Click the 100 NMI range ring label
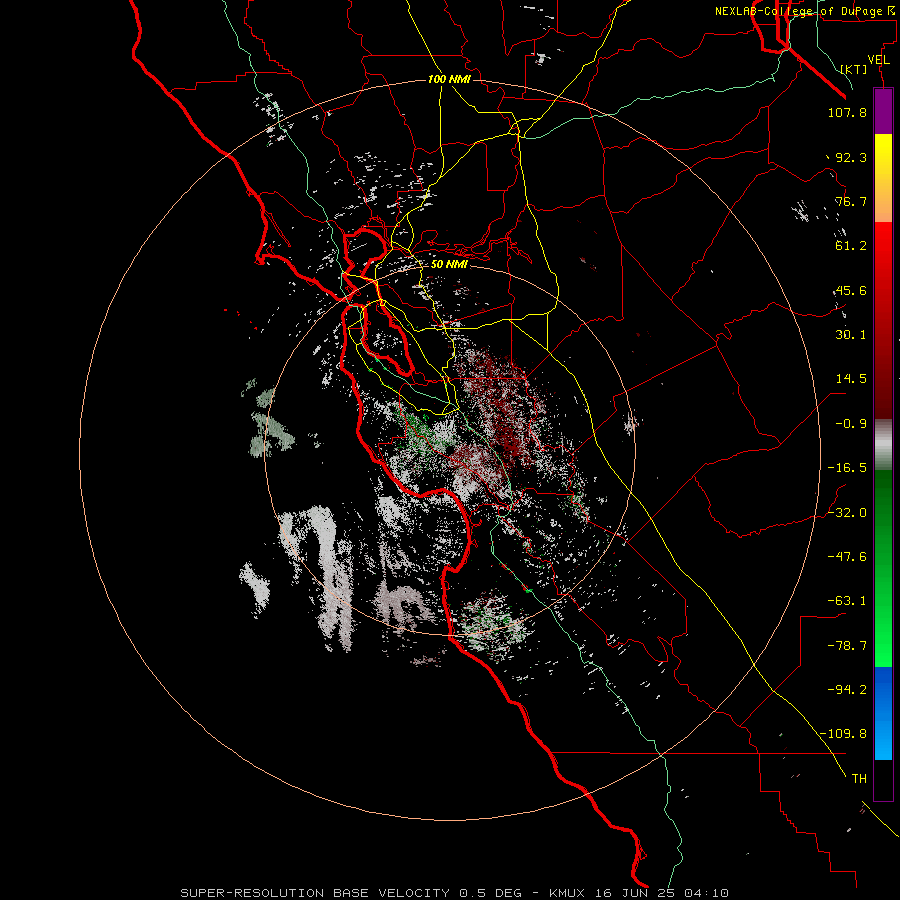 coord(449,79)
